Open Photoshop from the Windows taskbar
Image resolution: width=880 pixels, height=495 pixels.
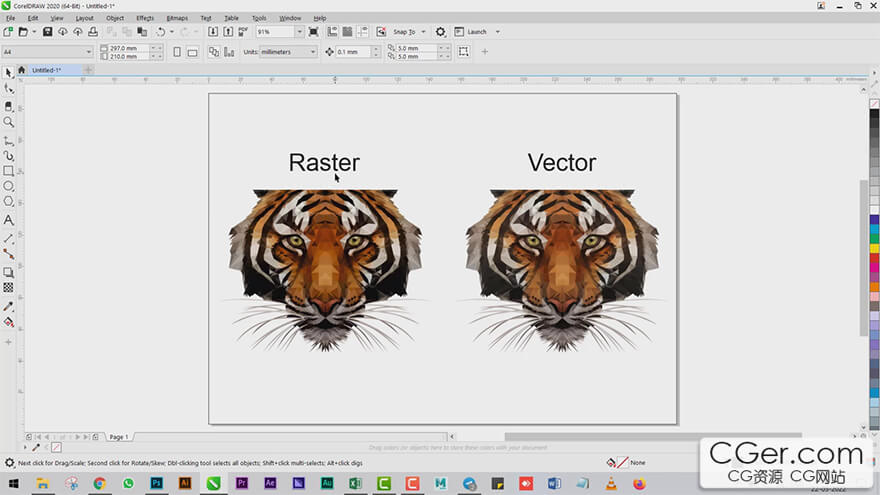157,484
